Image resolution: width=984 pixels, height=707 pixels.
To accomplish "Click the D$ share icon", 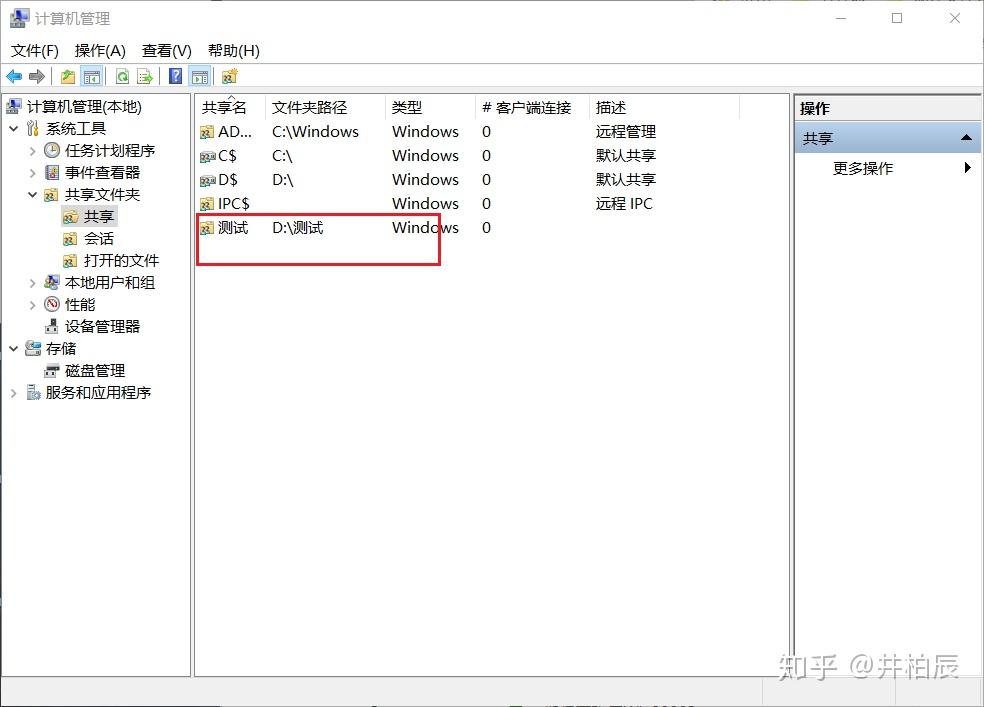I will coord(207,180).
